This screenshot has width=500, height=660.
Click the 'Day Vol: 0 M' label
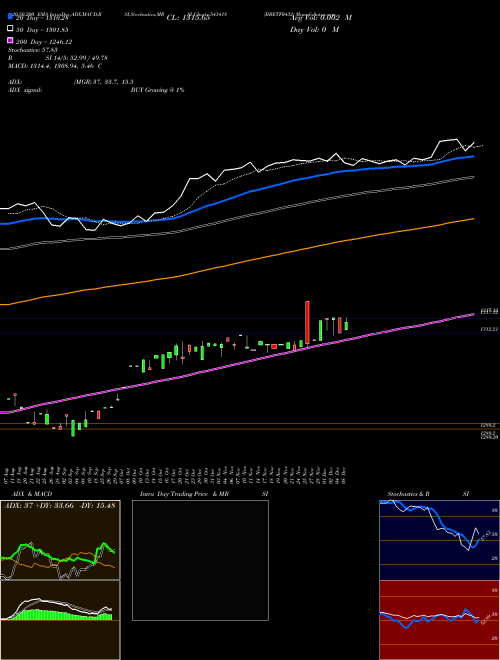314,29
